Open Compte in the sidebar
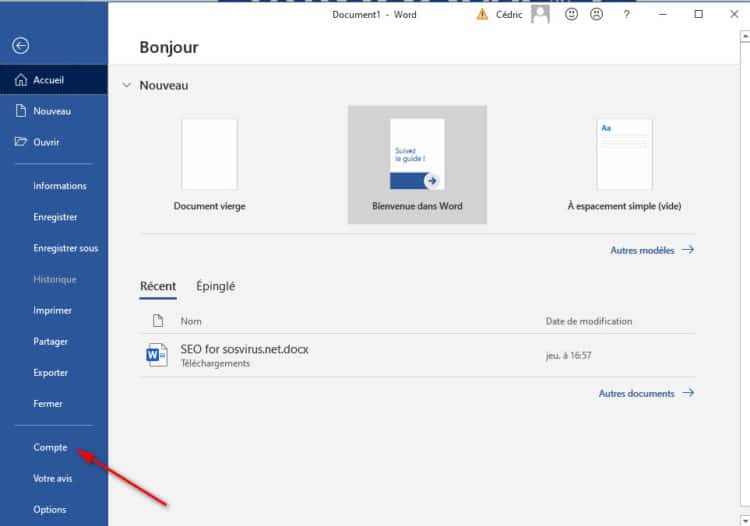Screen dimensions: 750x526 pyautogui.click(x=50, y=447)
